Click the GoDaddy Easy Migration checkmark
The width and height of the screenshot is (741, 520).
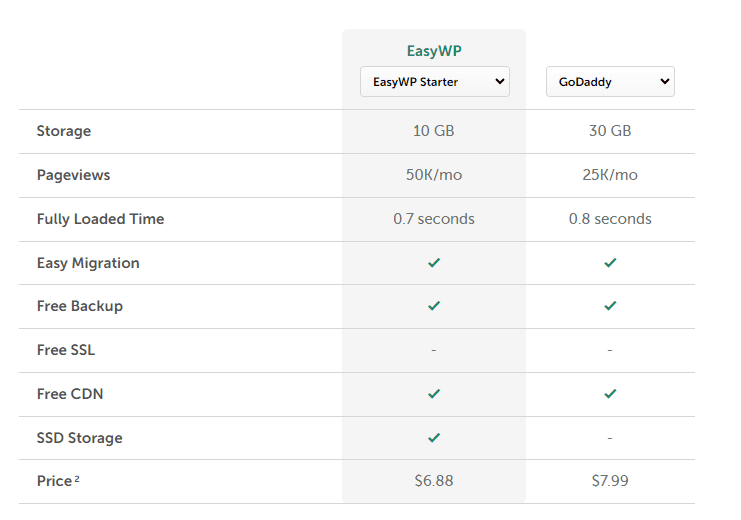point(610,263)
